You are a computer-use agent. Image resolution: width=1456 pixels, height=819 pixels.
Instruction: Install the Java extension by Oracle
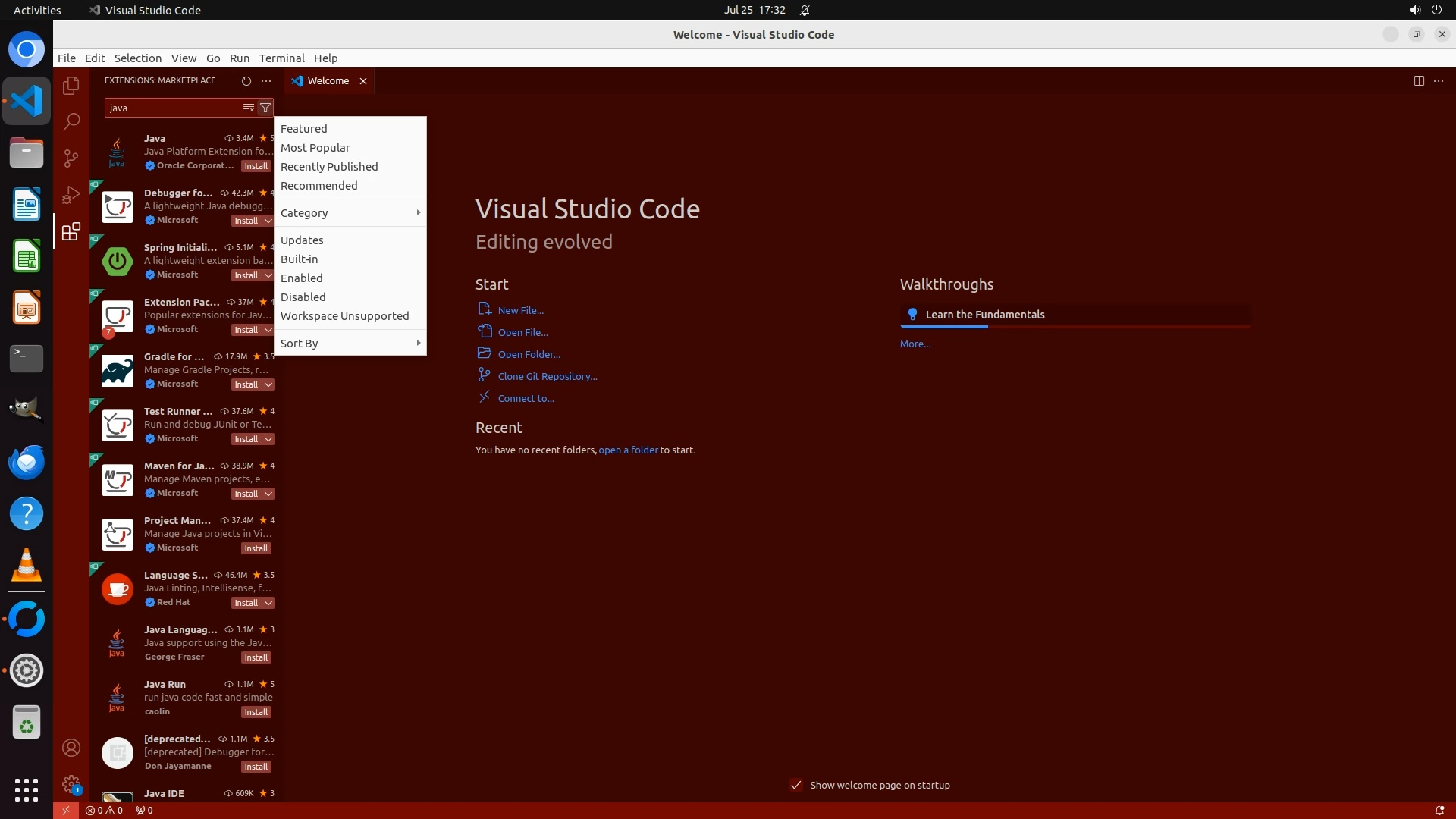point(256,166)
